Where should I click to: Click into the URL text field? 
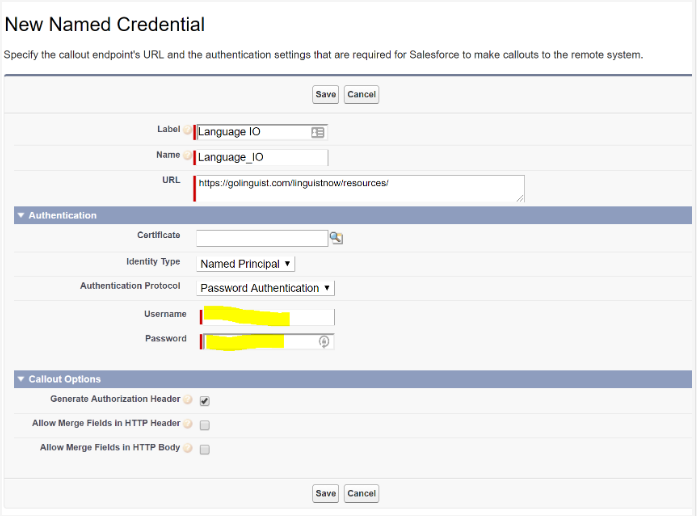pos(358,188)
